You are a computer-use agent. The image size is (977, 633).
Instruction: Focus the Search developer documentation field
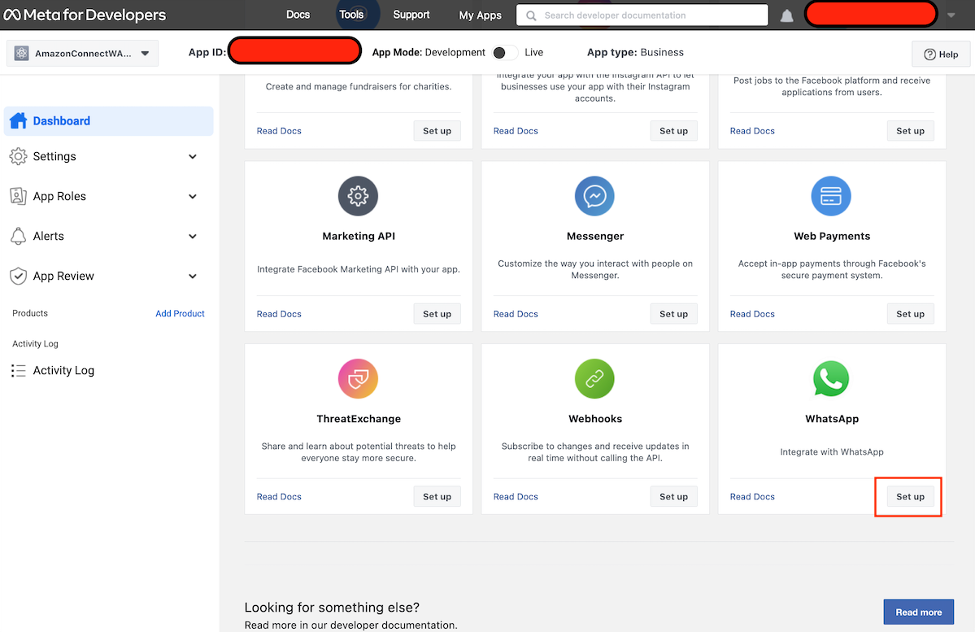point(642,16)
